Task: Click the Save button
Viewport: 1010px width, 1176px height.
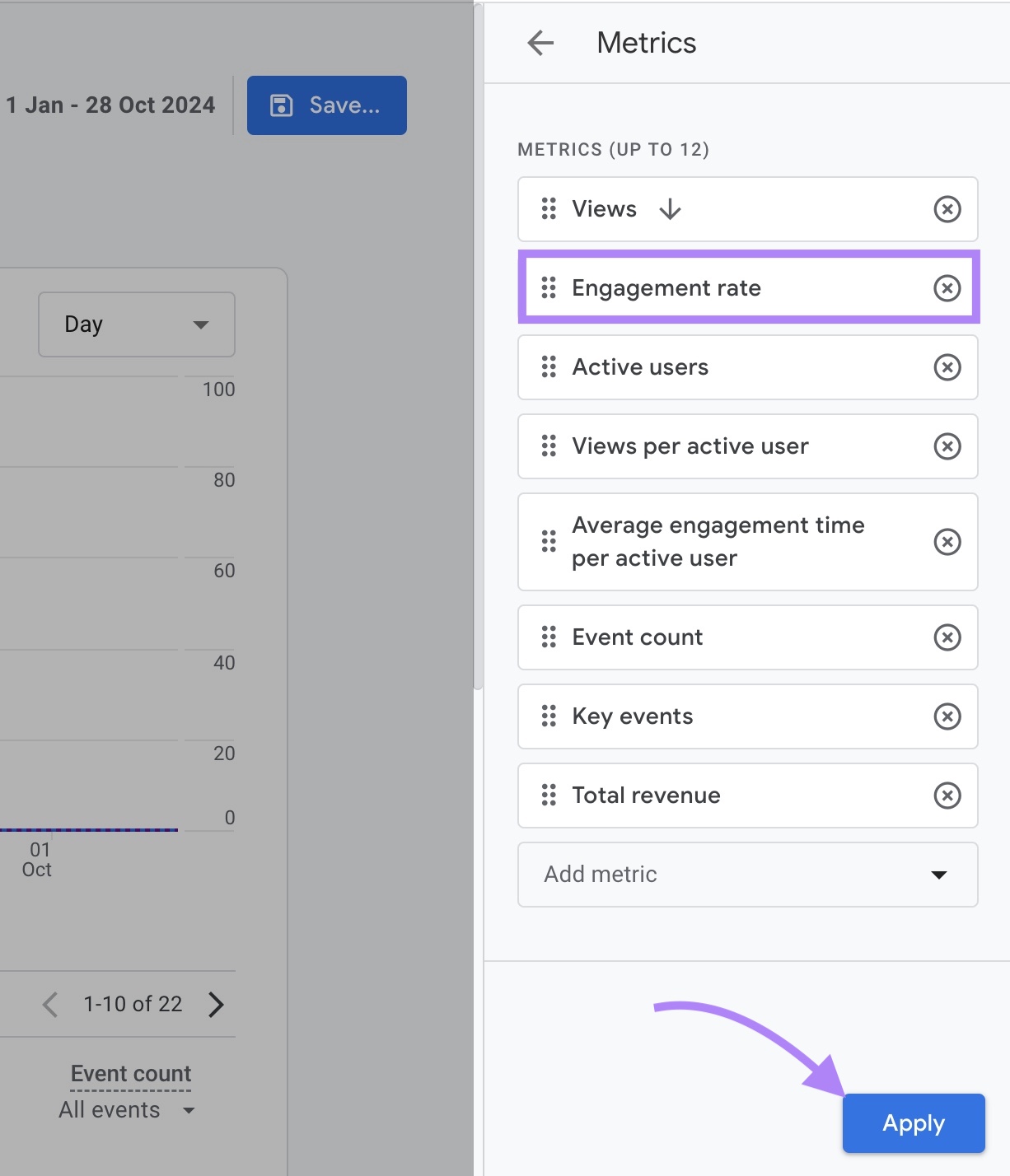Action: [x=326, y=105]
